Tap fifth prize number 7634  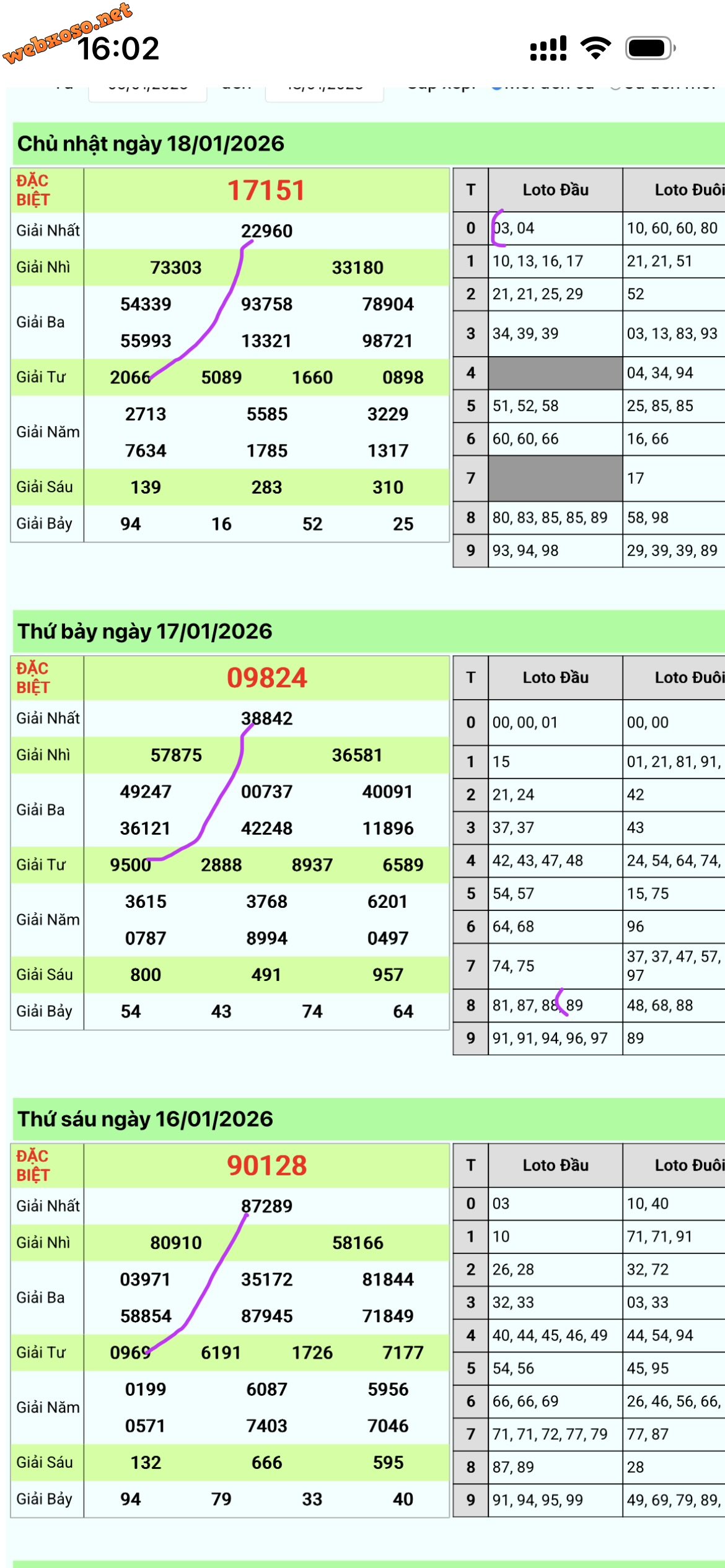146,450
